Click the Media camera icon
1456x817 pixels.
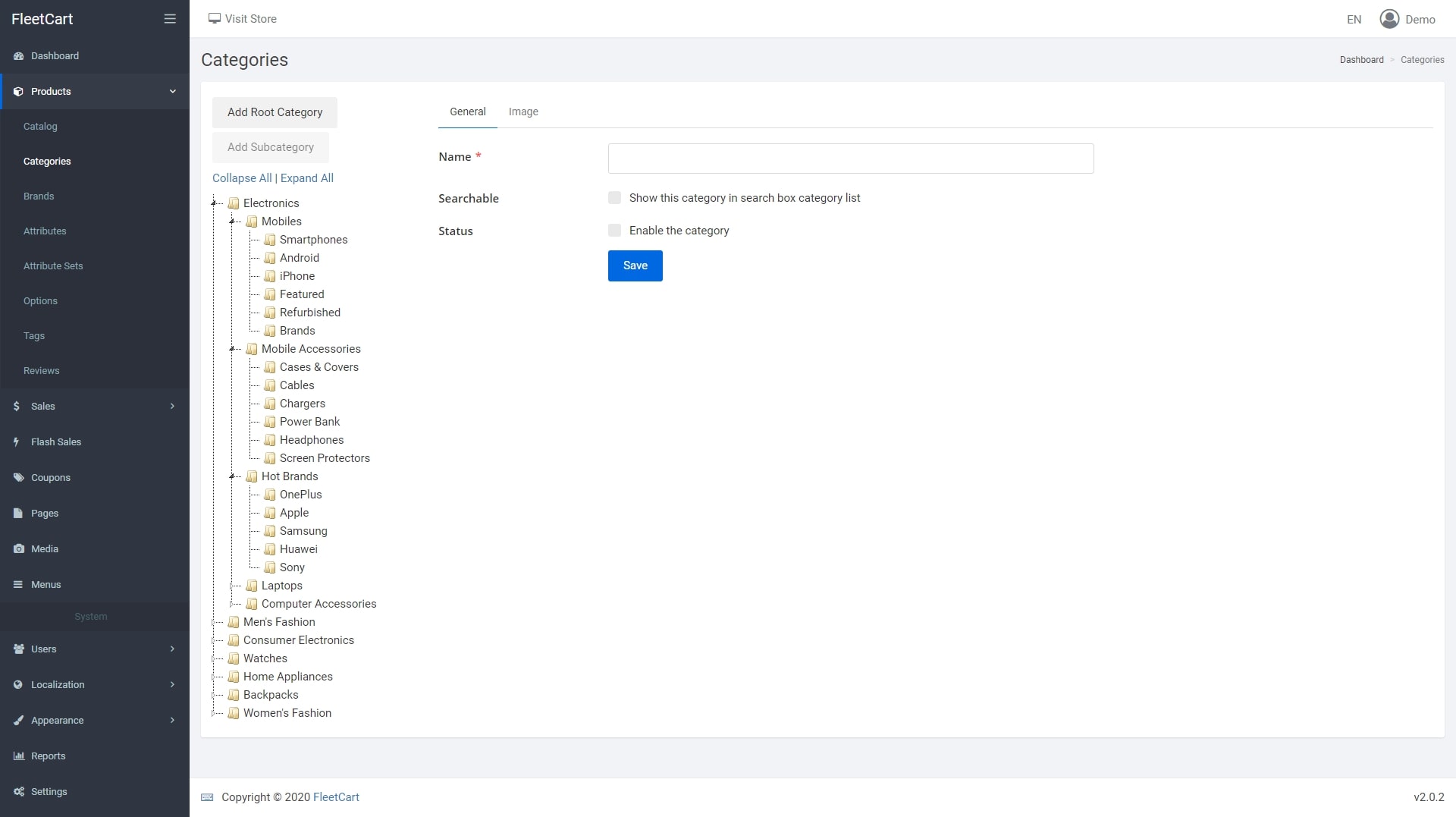(18, 548)
